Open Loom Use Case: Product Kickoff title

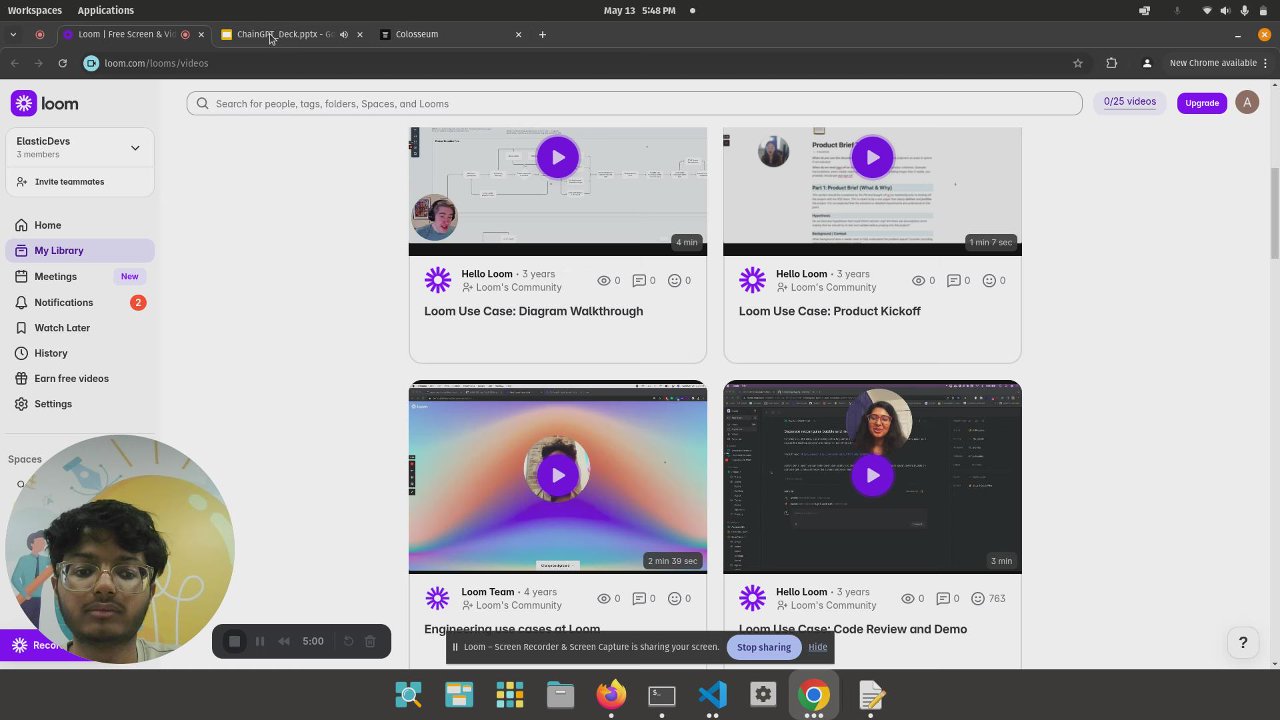(x=830, y=311)
